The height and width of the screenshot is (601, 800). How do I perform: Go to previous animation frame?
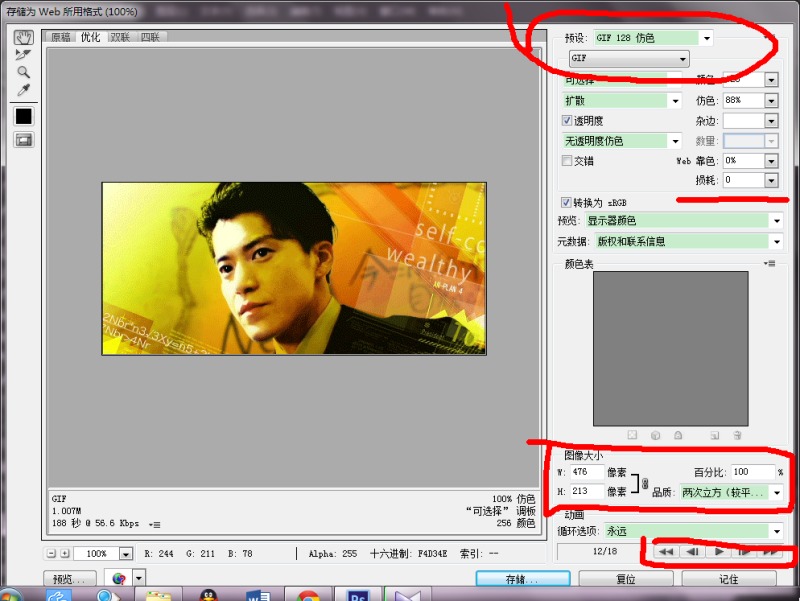[691, 552]
